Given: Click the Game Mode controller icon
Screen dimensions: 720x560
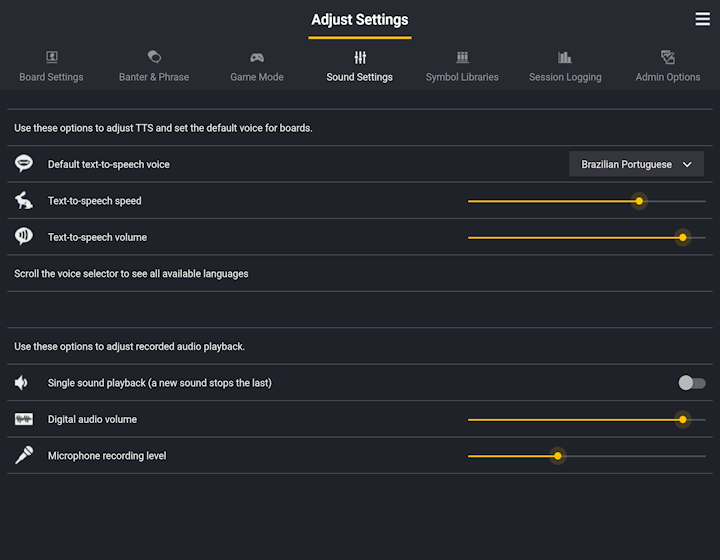Looking at the screenshot, I should (x=257, y=57).
